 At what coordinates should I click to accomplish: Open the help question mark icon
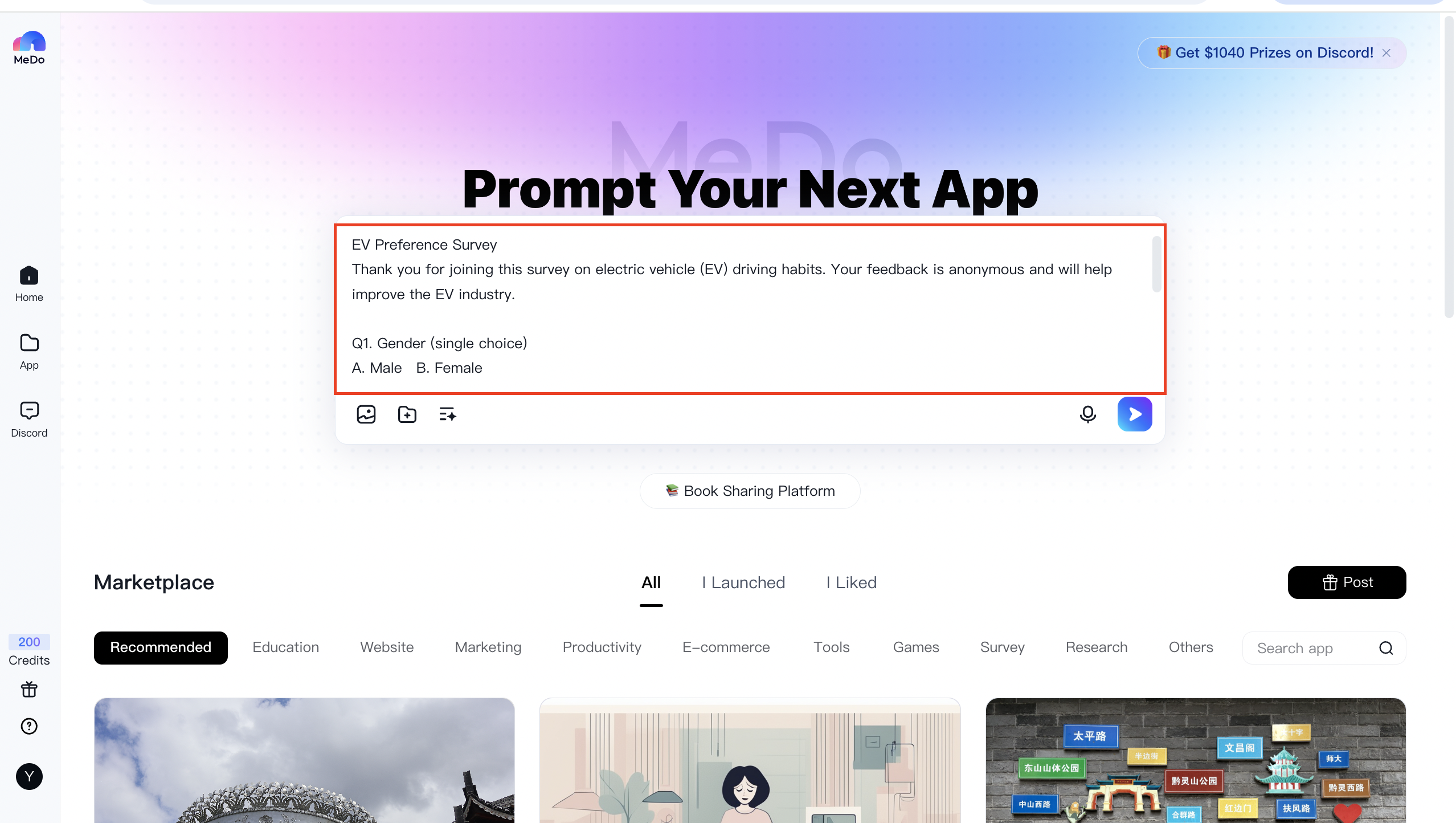[x=29, y=726]
